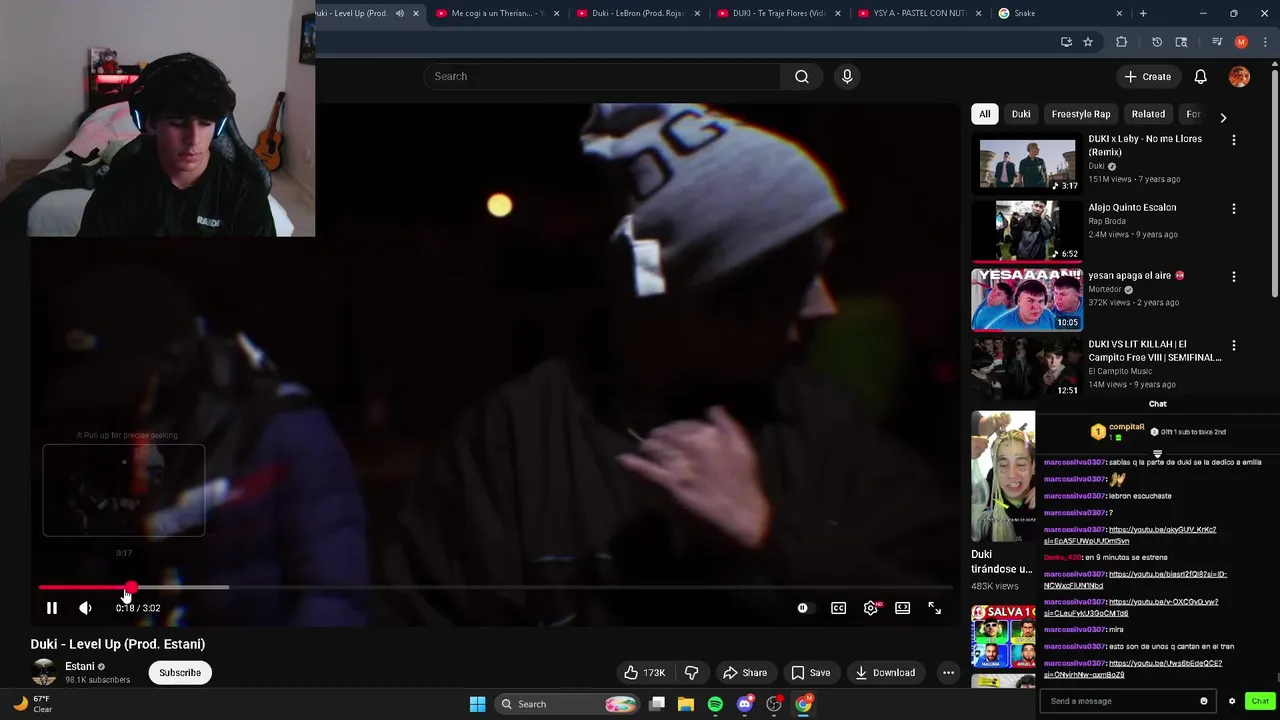Open options for yesan apaga el aire
Viewport: 1280px width, 720px height.
[1233, 276]
